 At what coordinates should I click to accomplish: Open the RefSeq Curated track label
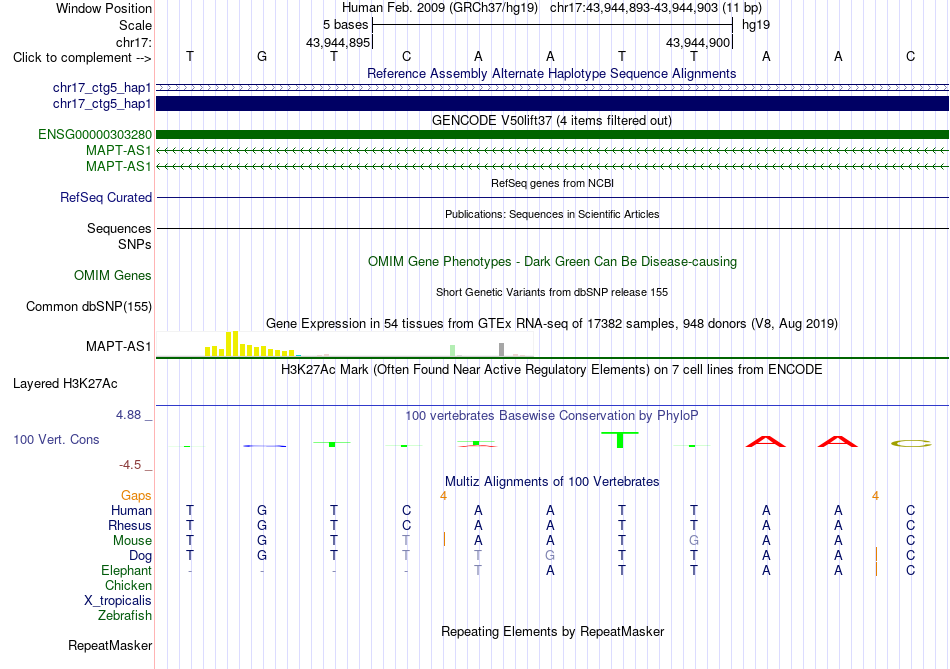point(106,198)
